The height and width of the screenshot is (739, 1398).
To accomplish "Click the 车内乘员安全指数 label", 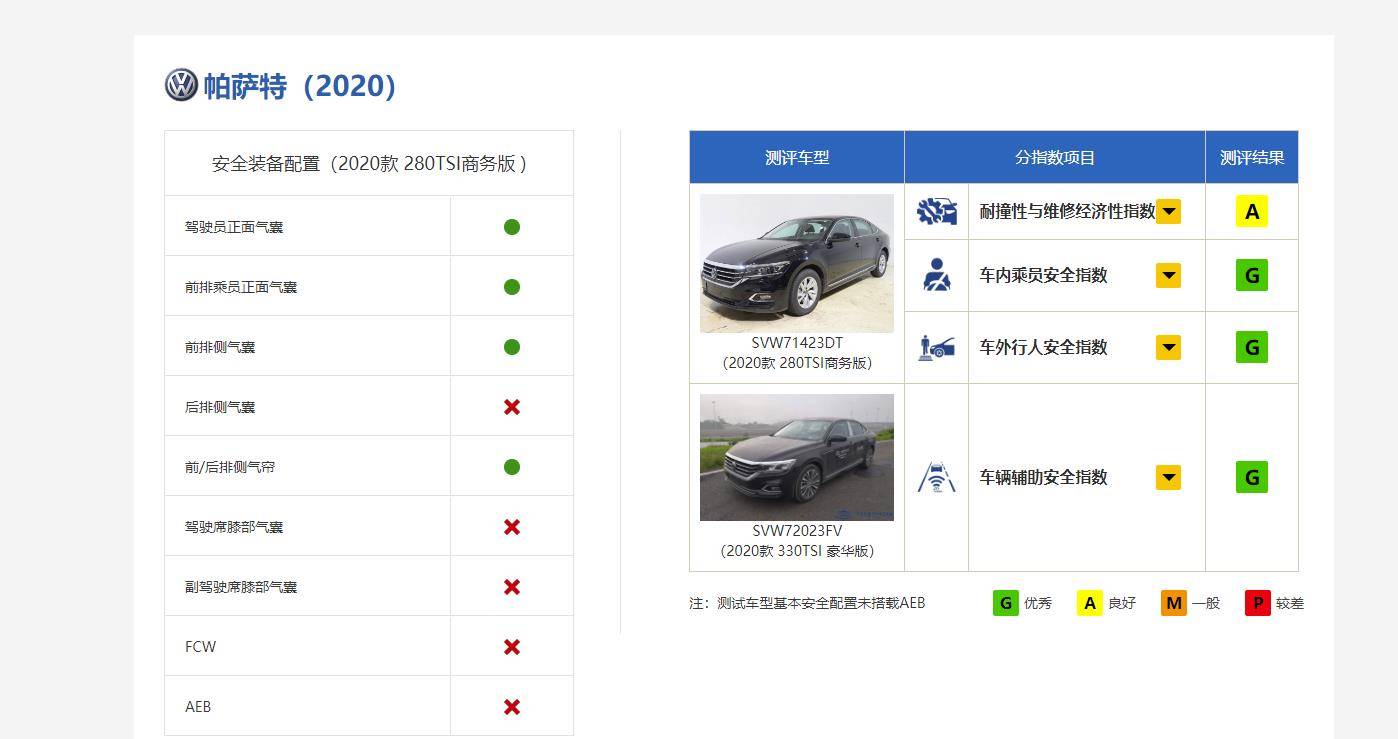I will [x=1043, y=275].
